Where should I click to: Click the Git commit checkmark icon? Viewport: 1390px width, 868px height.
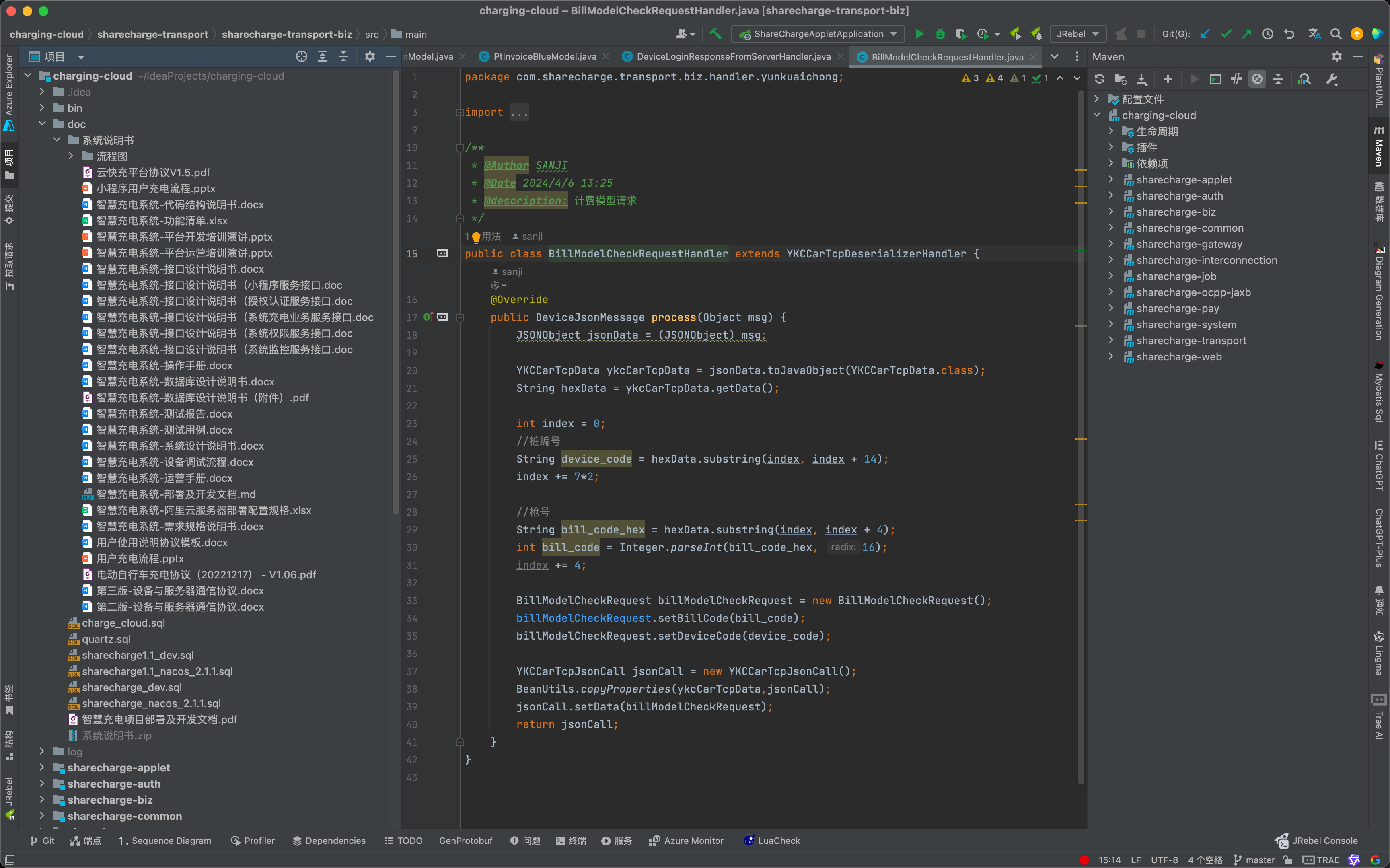pos(1226,34)
